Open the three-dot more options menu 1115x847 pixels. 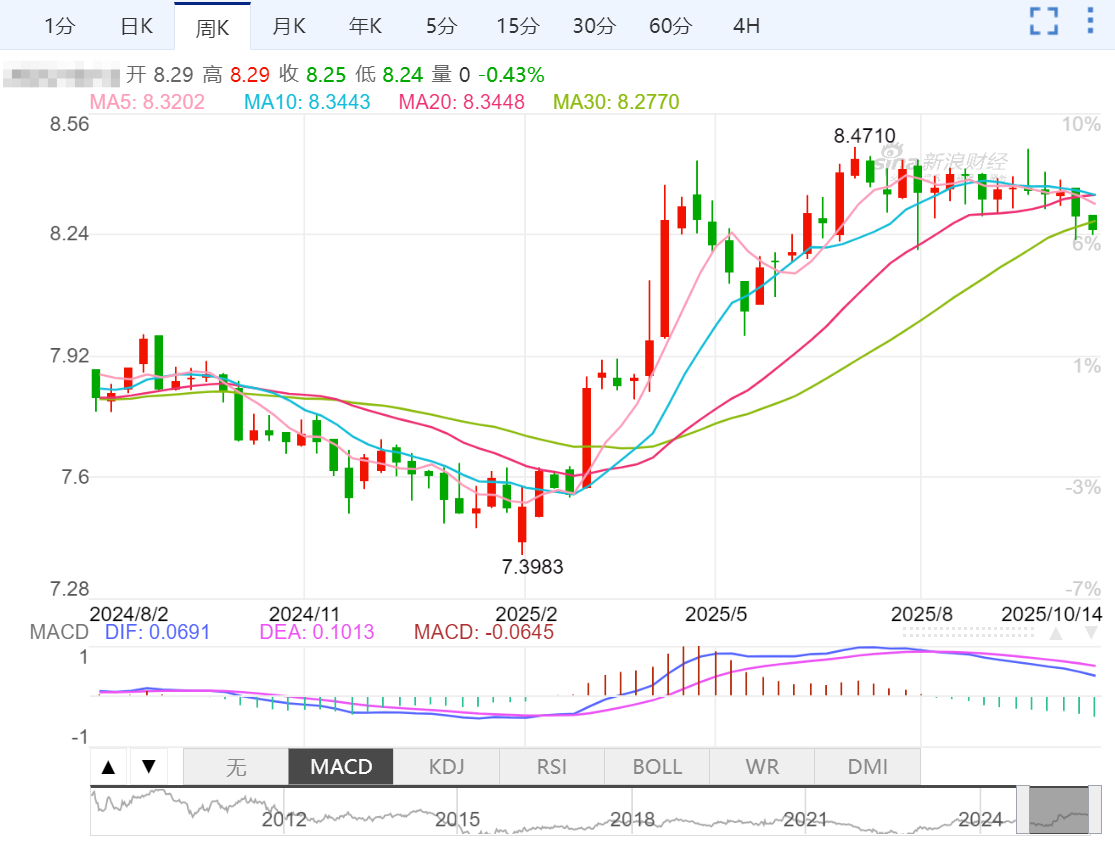(x=1089, y=21)
